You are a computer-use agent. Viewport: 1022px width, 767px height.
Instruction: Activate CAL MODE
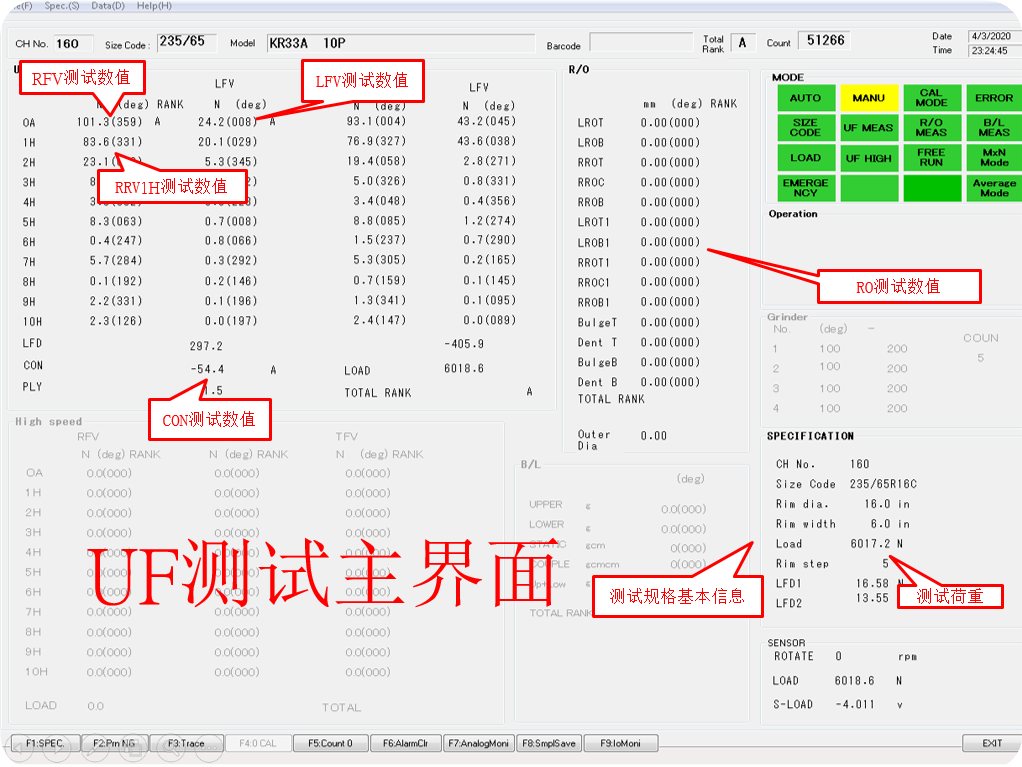(932, 98)
